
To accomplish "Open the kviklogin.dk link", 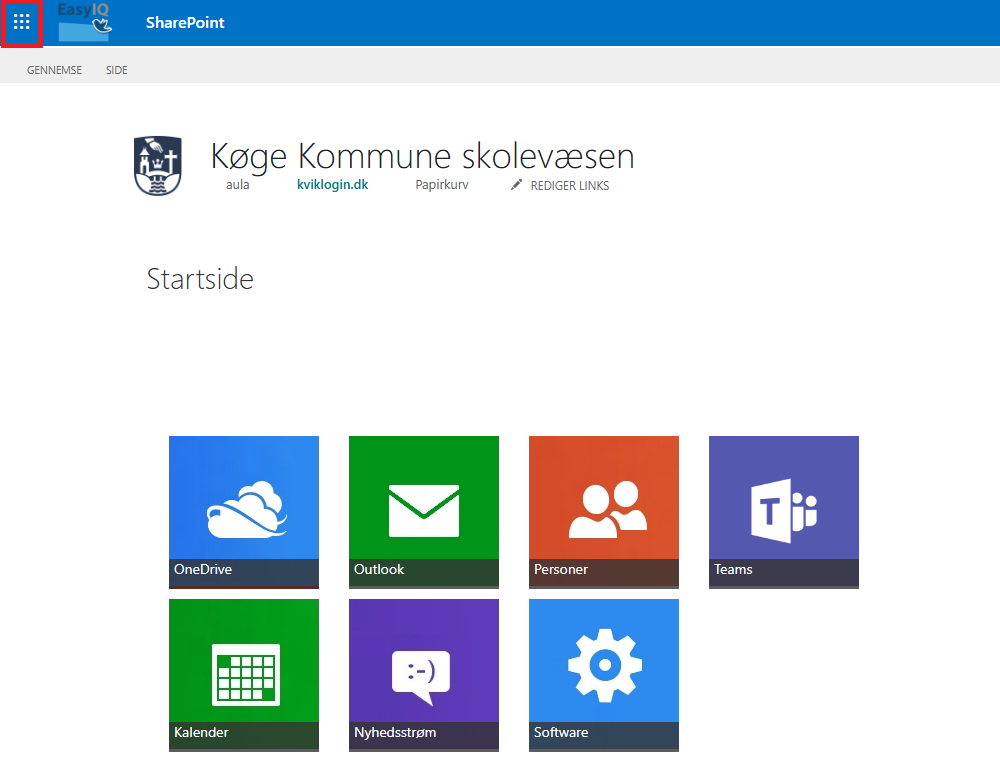I will [332, 185].
